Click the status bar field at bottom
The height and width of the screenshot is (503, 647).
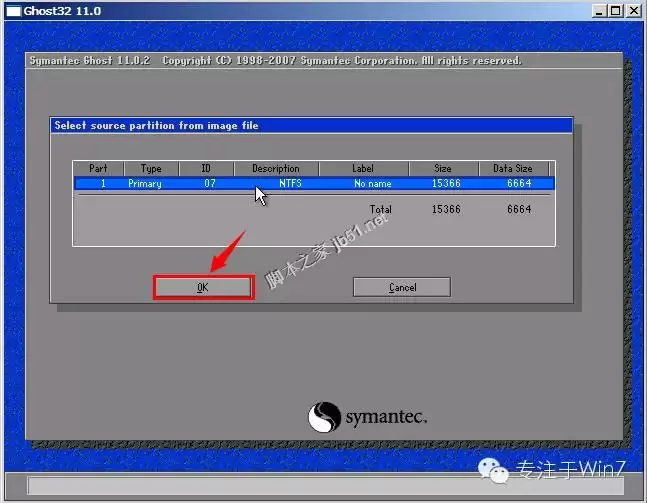[x=326, y=485]
